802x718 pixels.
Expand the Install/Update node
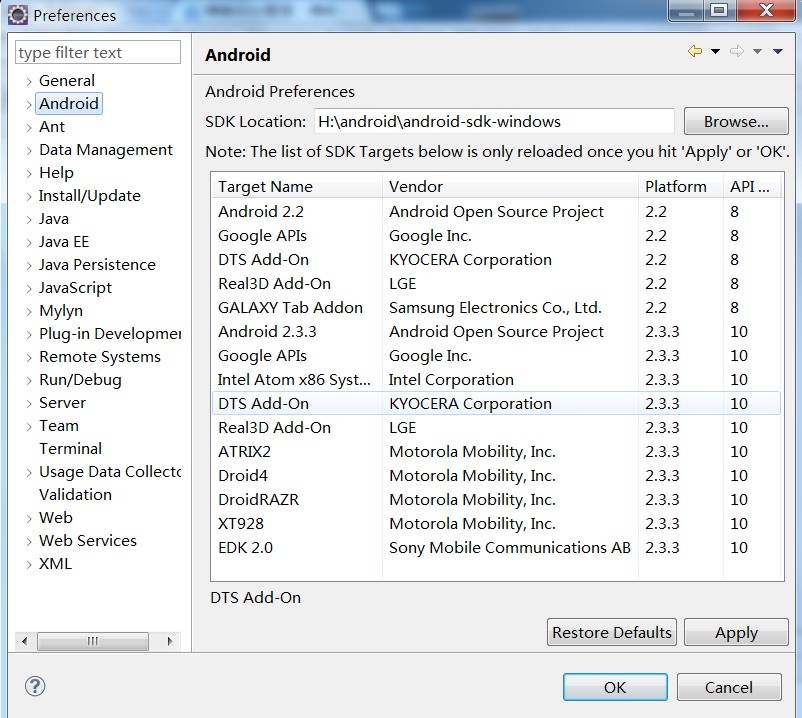pos(29,196)
